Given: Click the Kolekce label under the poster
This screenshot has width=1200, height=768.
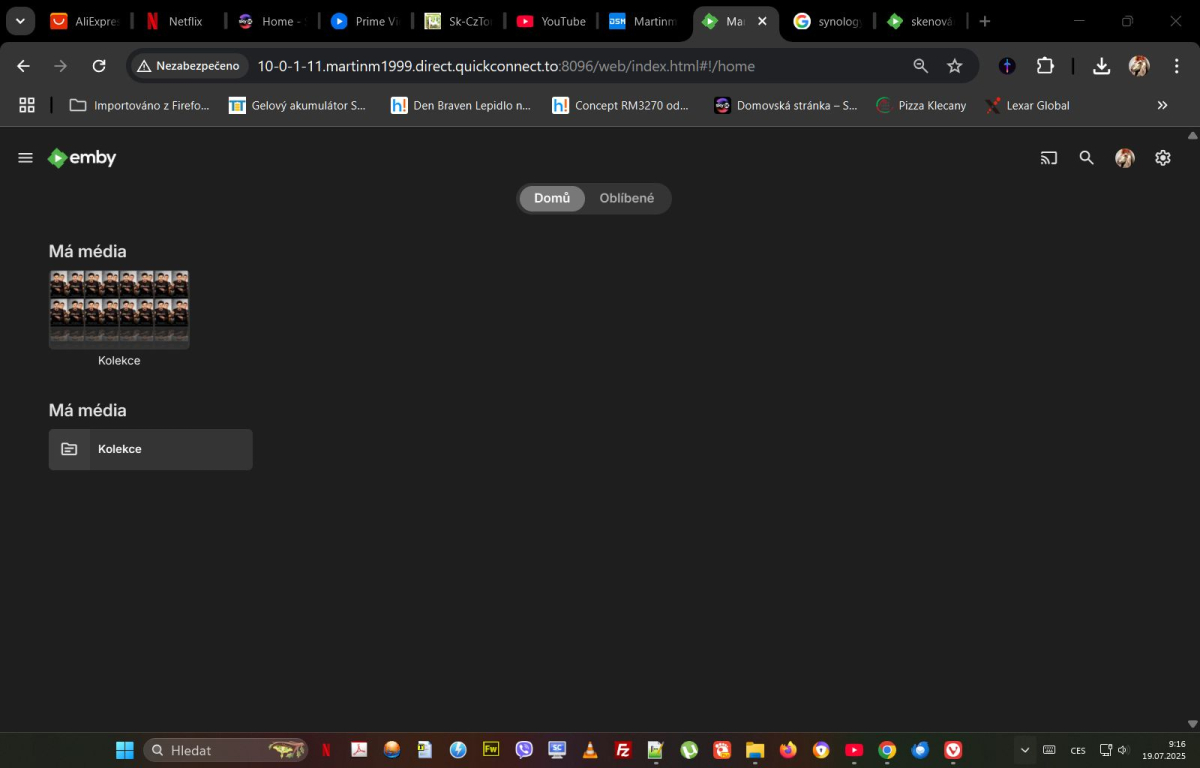Looking at the screenshot, I should (119, 360).
